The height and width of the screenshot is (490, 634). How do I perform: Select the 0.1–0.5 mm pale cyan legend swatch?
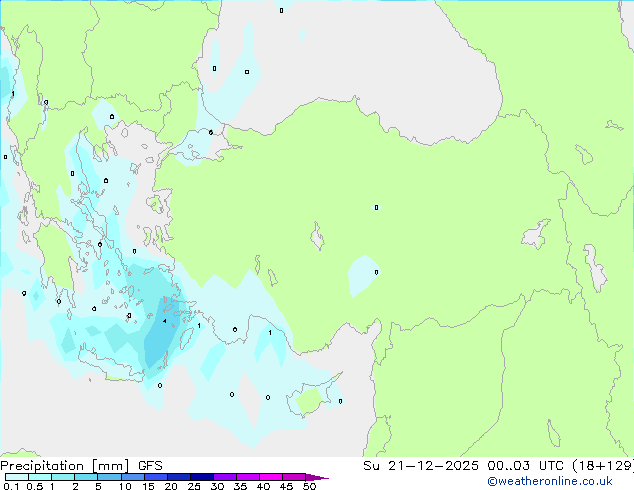(x=17, y=477)
